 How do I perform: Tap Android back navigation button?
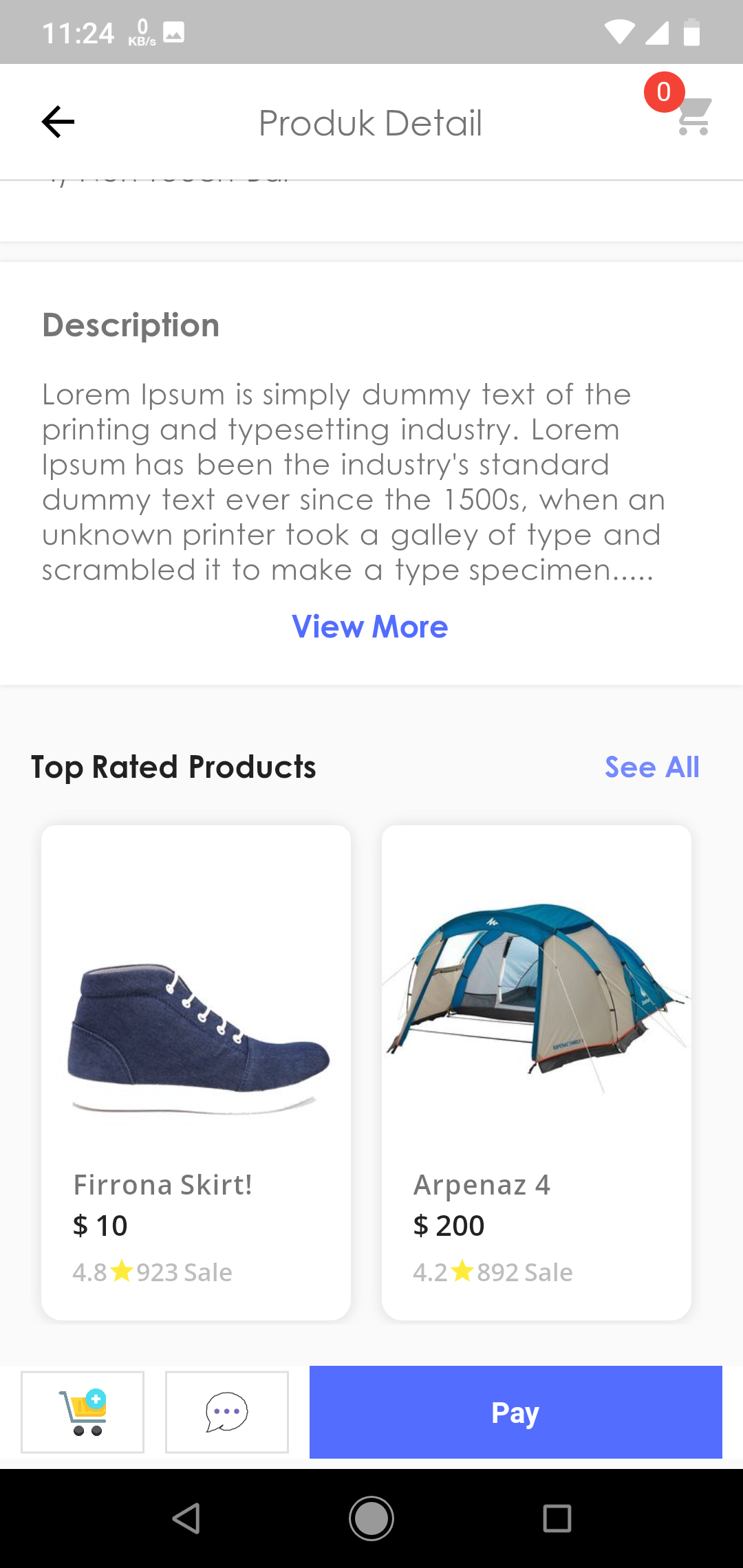pos(186,1518)
